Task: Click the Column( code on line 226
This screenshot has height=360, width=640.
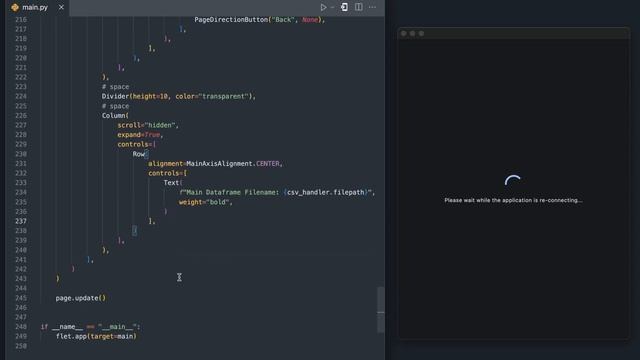Action: click(x=115, y=116)
